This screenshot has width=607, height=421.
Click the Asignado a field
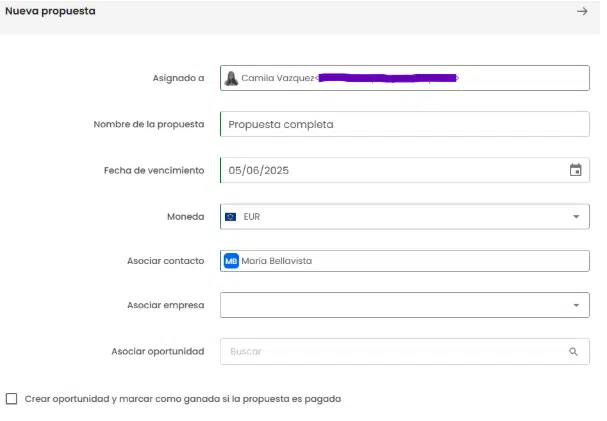(405, 78)
